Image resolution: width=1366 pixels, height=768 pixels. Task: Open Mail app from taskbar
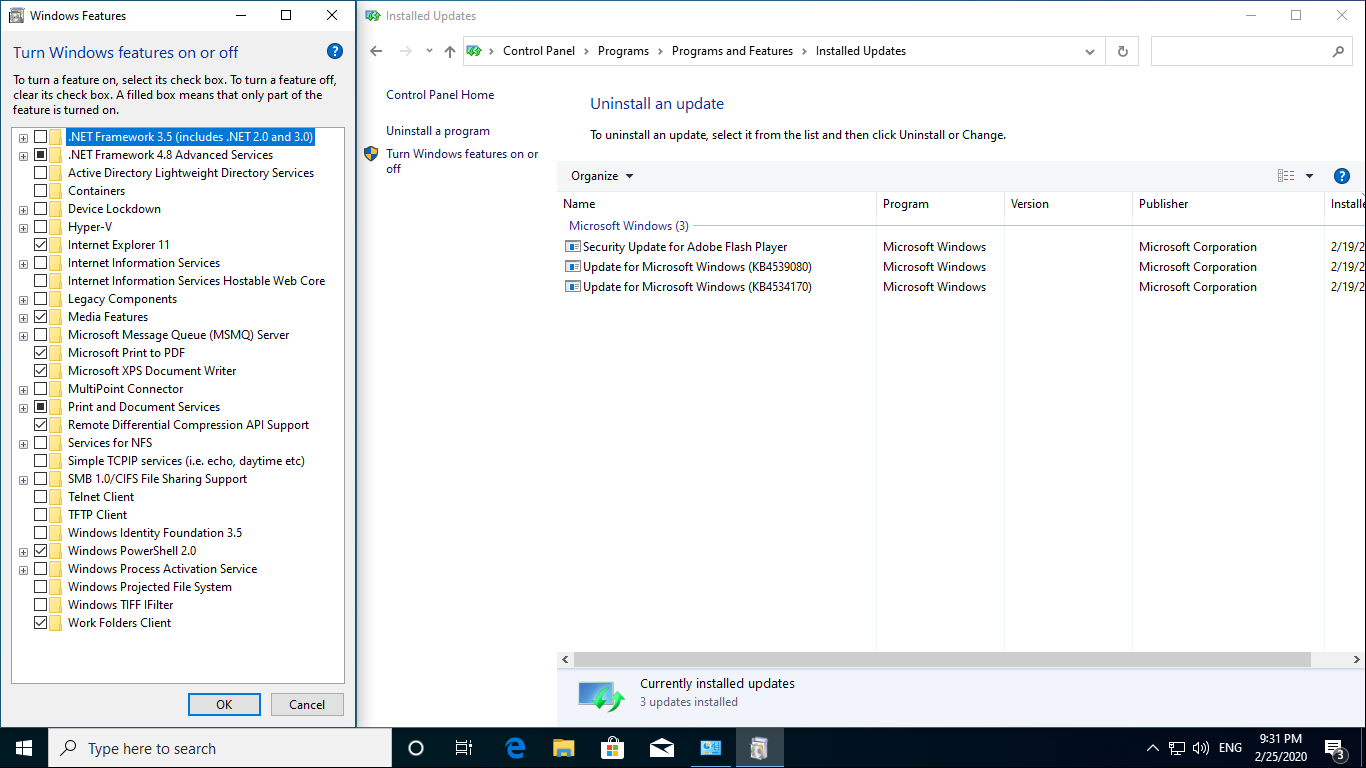(661, 748)
